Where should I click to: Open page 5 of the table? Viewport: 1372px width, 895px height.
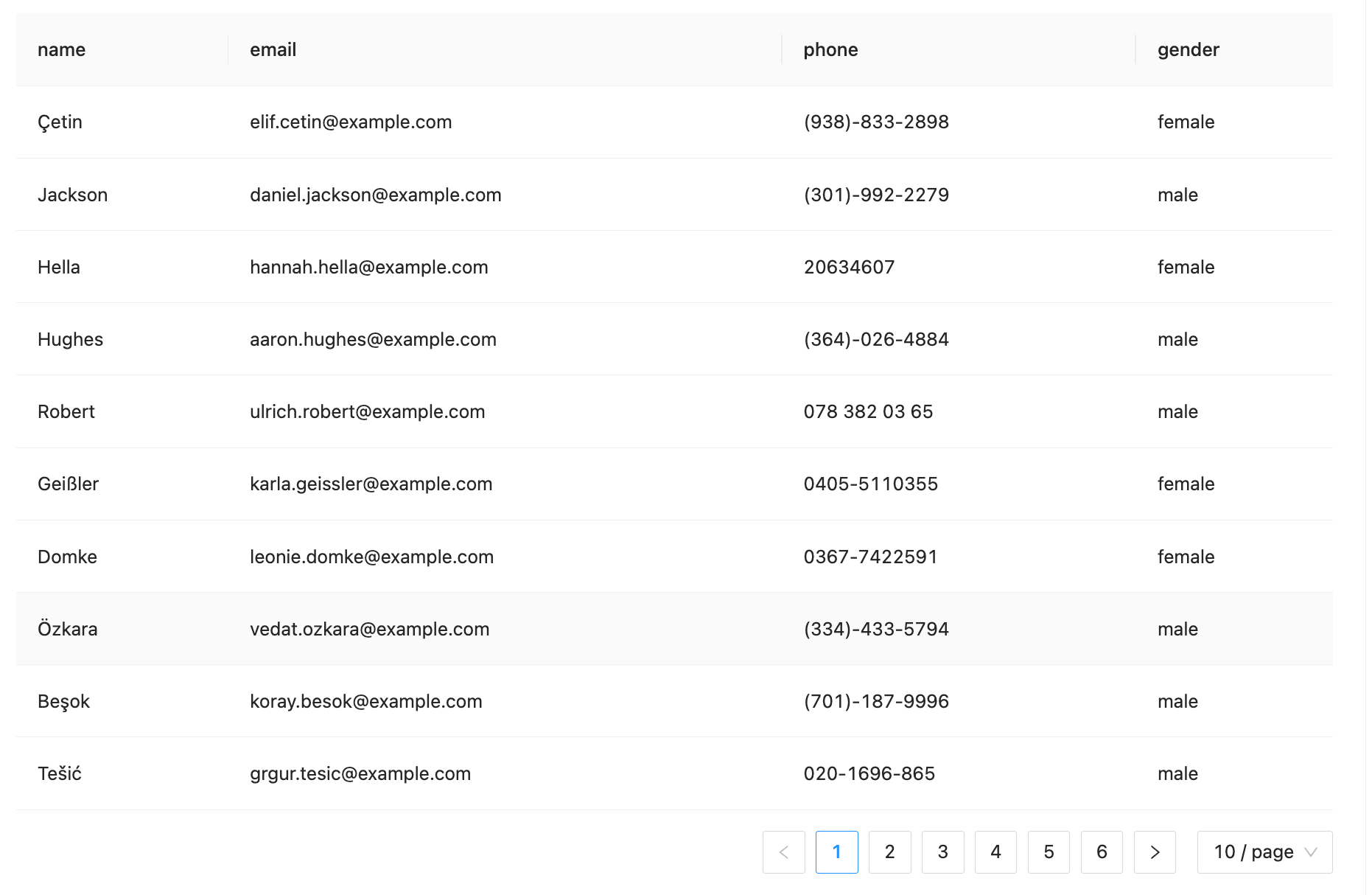pos(1049,852)
